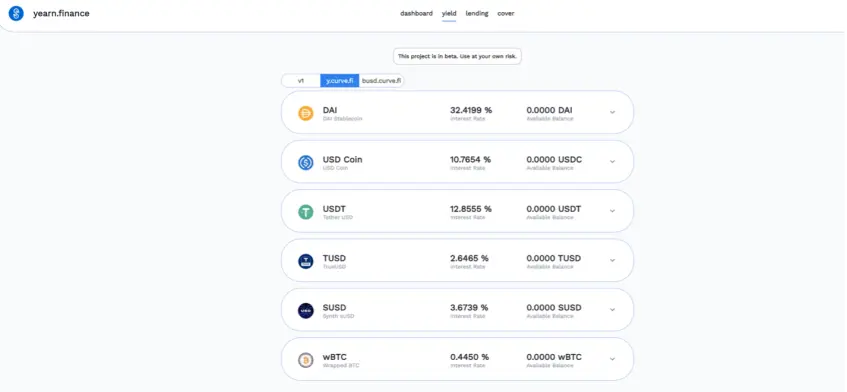Image resolution: width=847 pixels, height=392 pixels.
Task: Click the beta risk notice banner
Action: [x=457, y=56]
